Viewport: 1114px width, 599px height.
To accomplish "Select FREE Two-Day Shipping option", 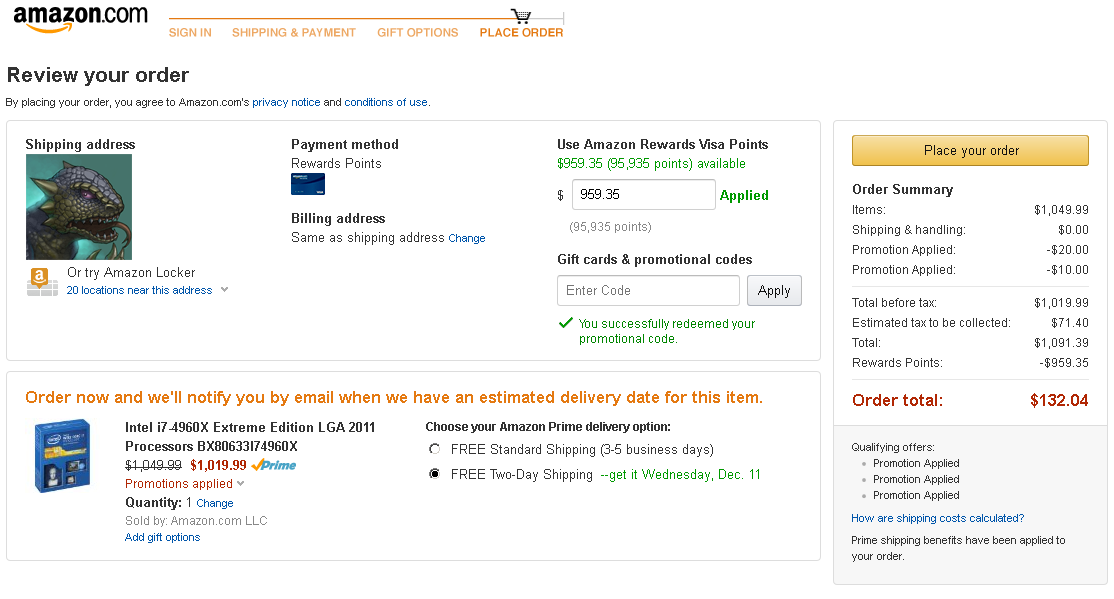I will [x=435, y=474].
